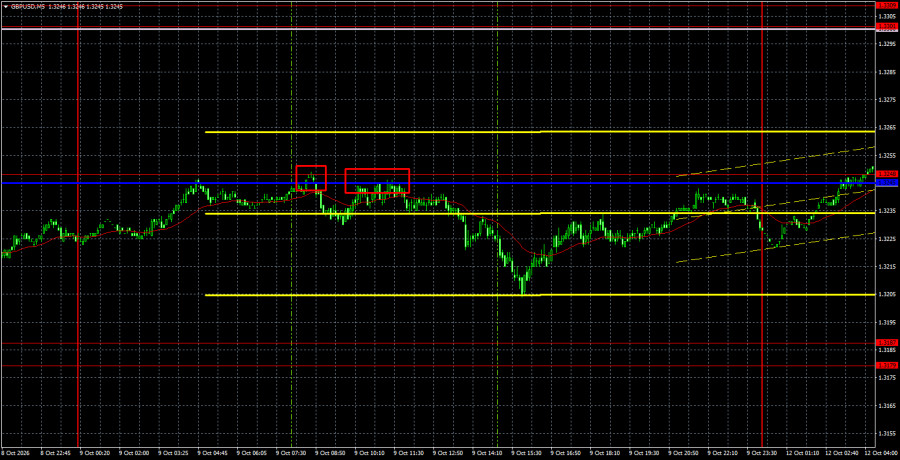Click the 12 Oct 02:40 time label
Screen dimensions: 900x460
click(x=841, y=453)
